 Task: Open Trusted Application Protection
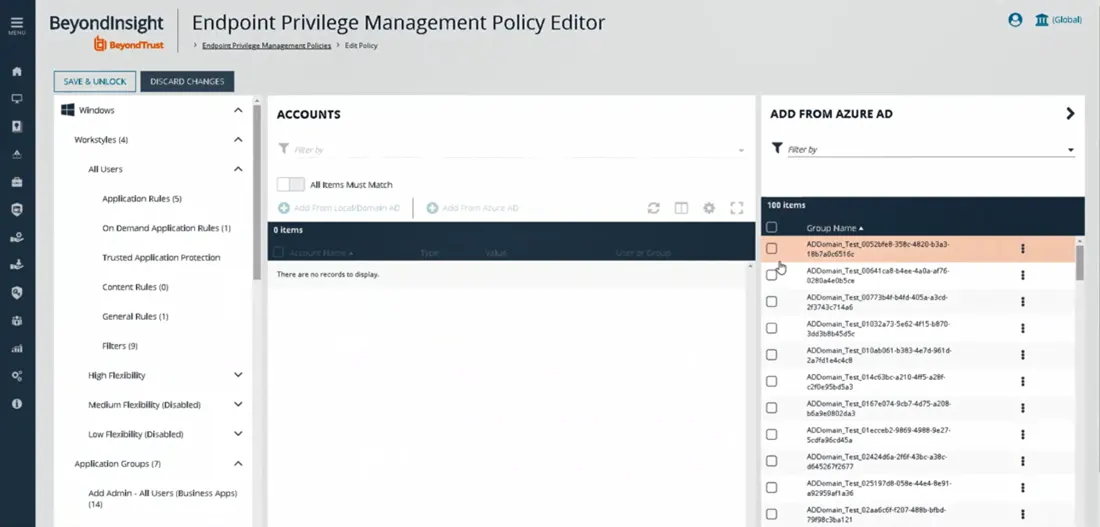(x=161, y=258)
